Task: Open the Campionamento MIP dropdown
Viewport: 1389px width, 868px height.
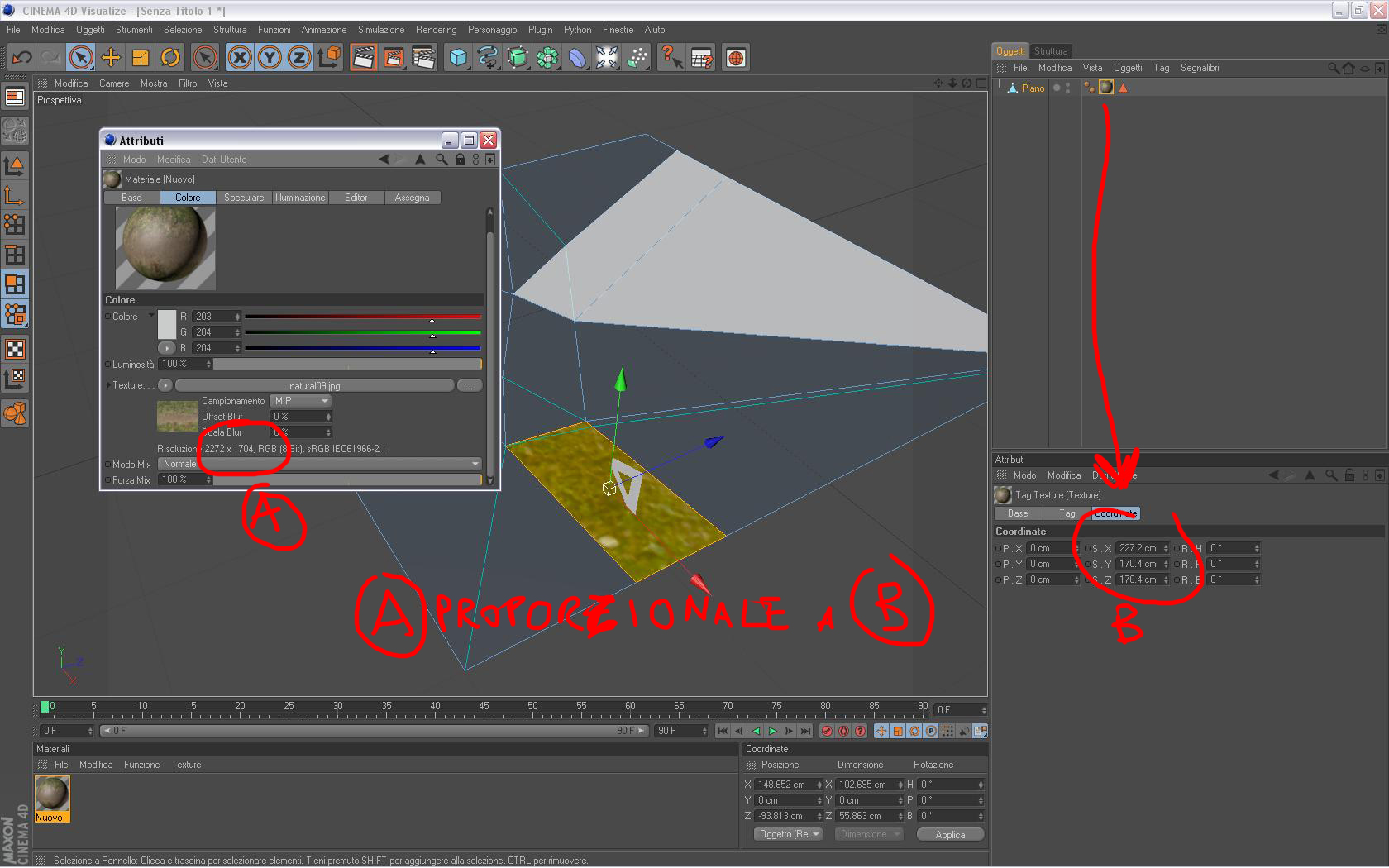Action: pyautogui.click(x=300, y=401)
